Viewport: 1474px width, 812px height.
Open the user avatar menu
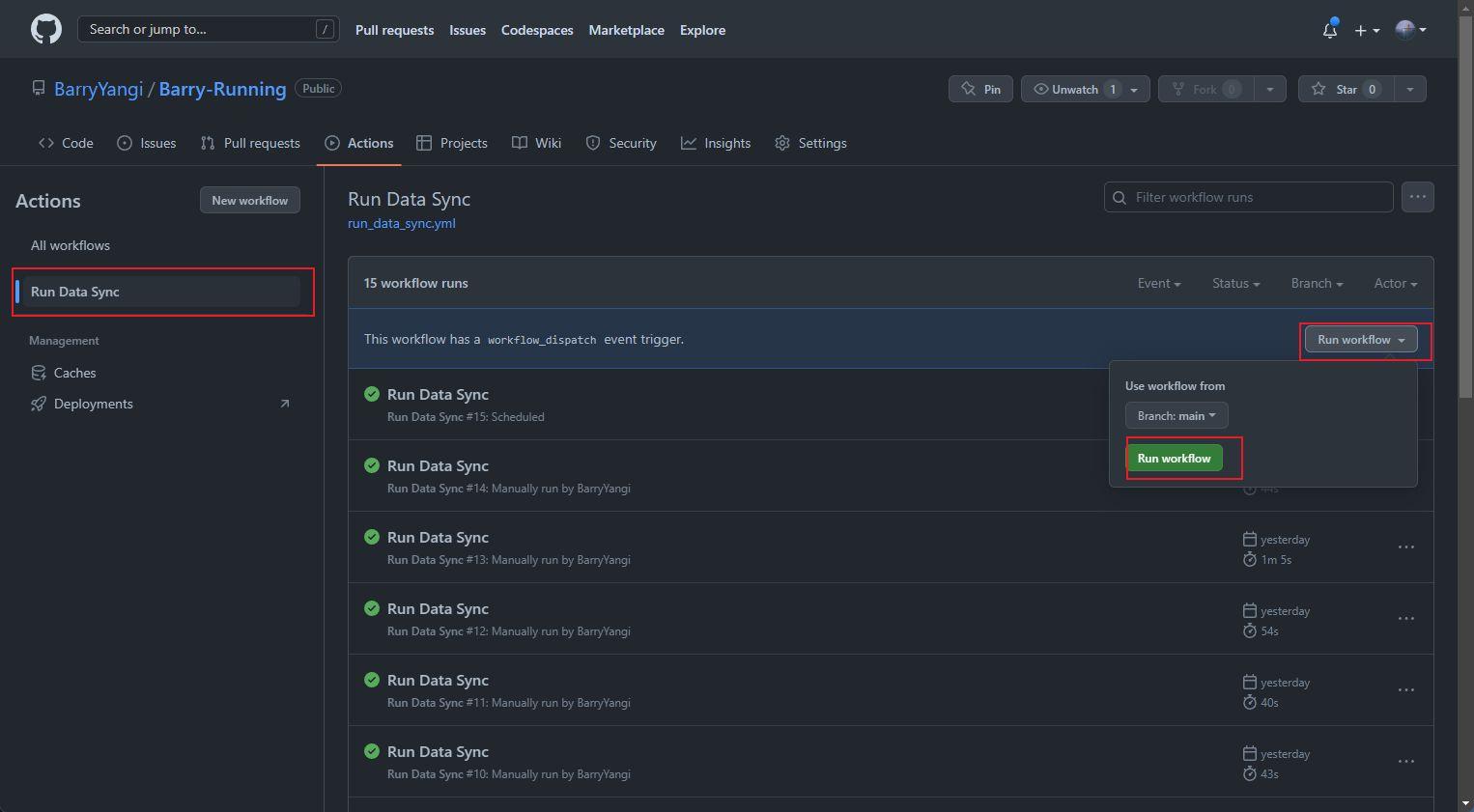coord(1410,30)
